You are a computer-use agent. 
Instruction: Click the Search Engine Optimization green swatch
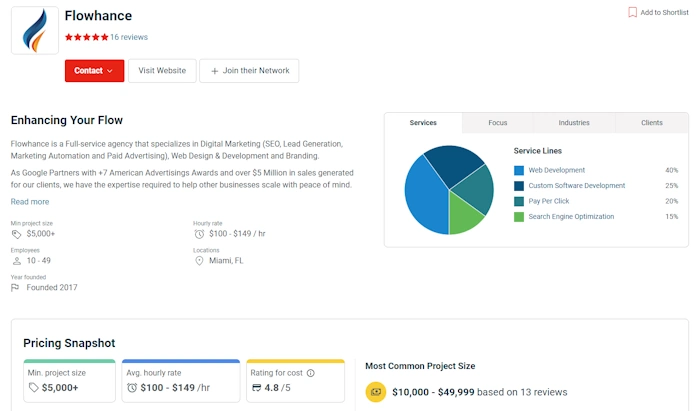[x=519, y=217]
